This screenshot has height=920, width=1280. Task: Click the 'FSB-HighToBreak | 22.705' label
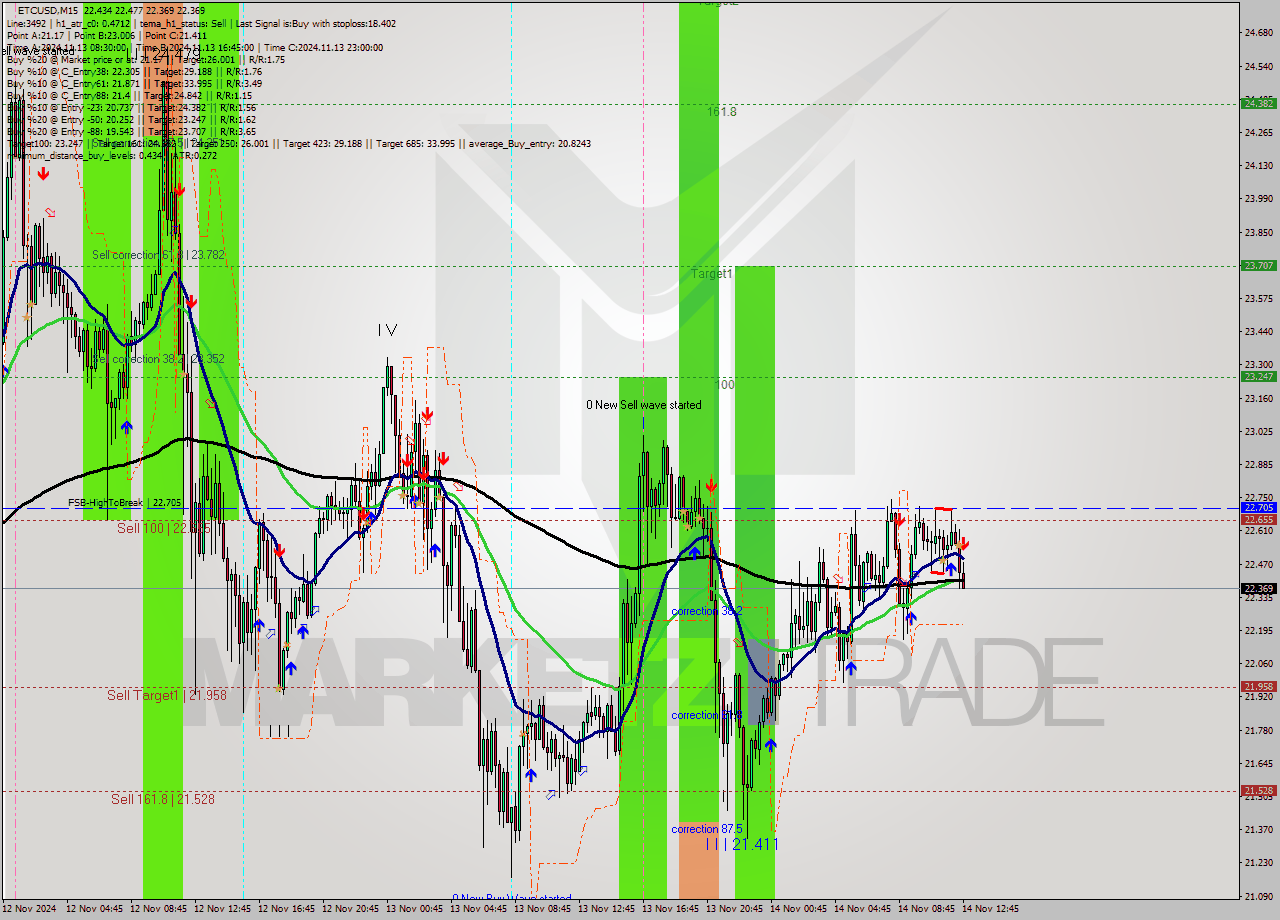tap(125, 503)
